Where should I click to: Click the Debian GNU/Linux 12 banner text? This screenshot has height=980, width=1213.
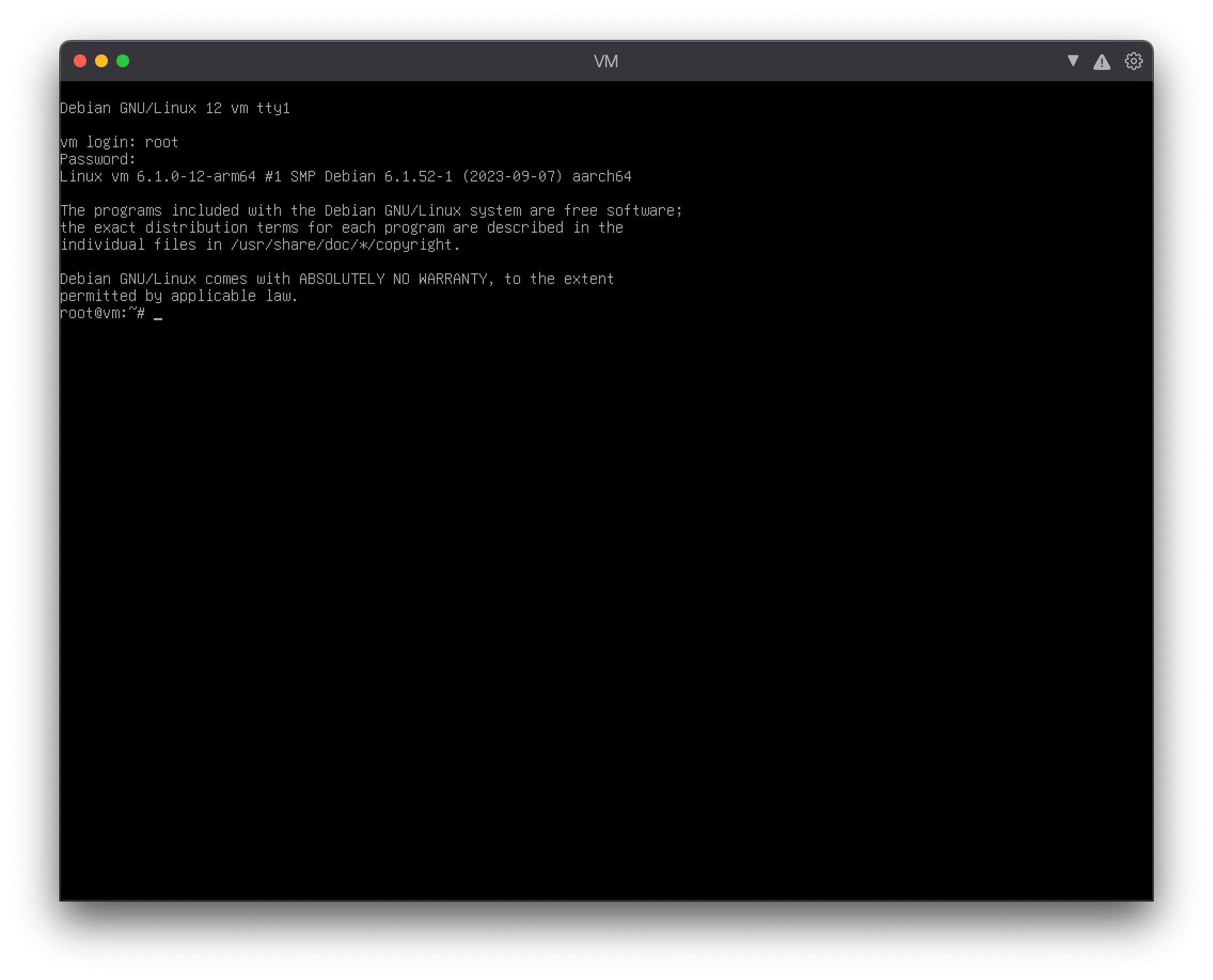(175, 108)
